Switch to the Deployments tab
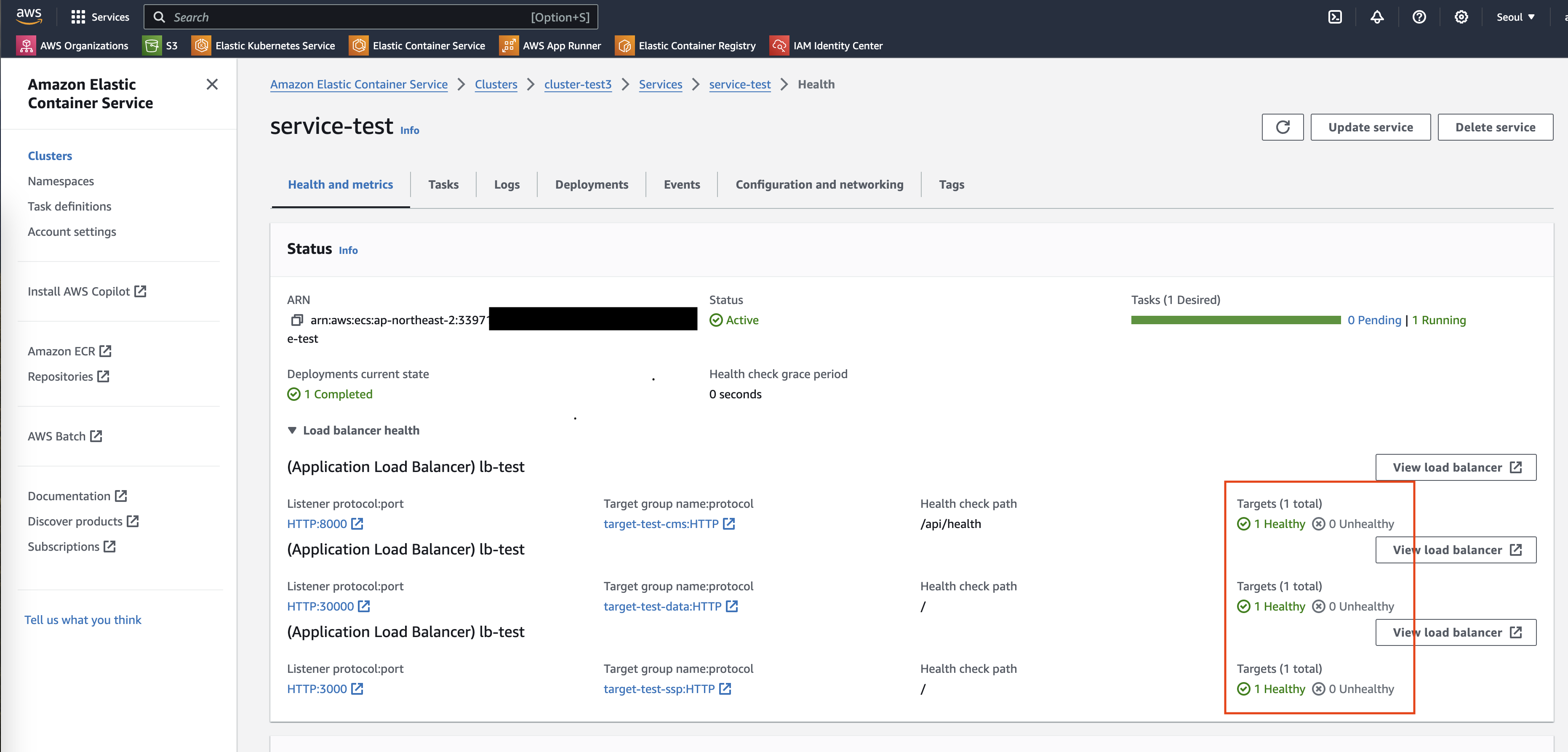This screenshot has width=1568, height=752. (x=591, y=184)
